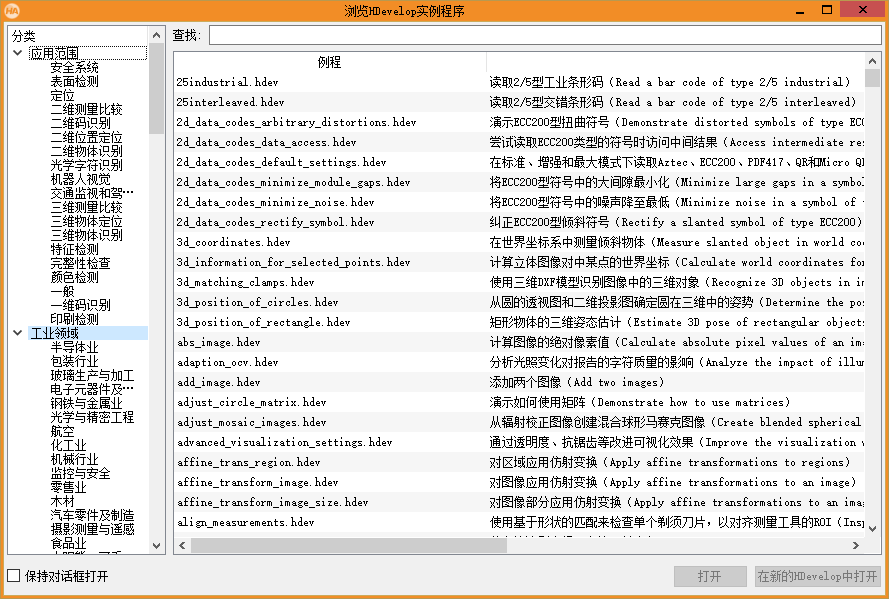889x599 pixels.
Task: Click the 查找 search input field
Action: point(545,35)
